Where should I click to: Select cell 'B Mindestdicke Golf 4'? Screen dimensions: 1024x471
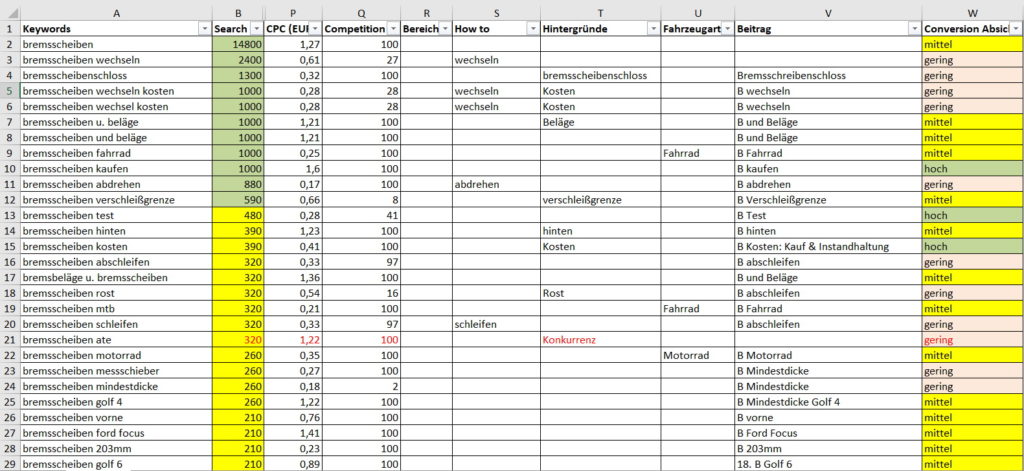click(828, 402)
